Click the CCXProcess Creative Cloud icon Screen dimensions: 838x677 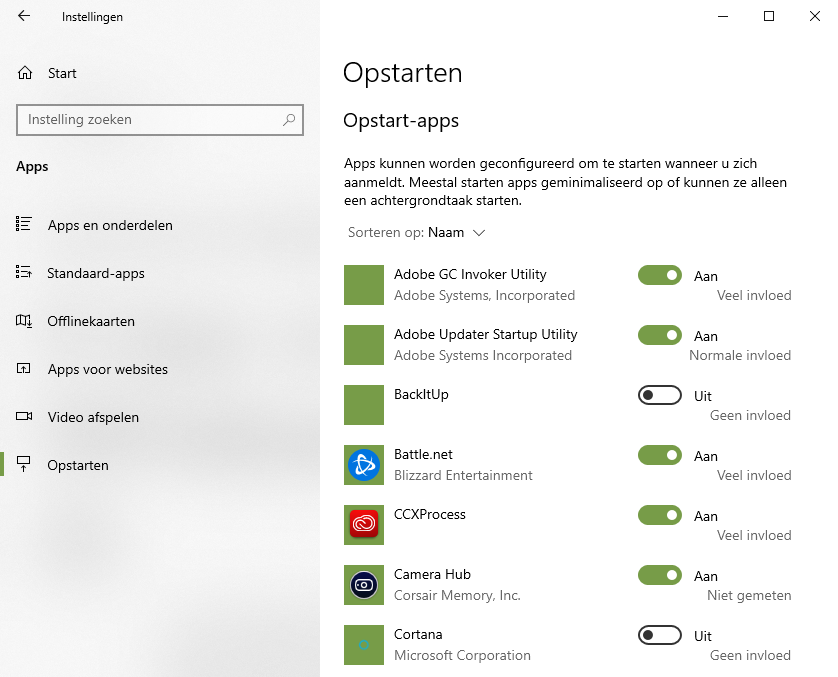pyautogui.click(x=364, y=525)
